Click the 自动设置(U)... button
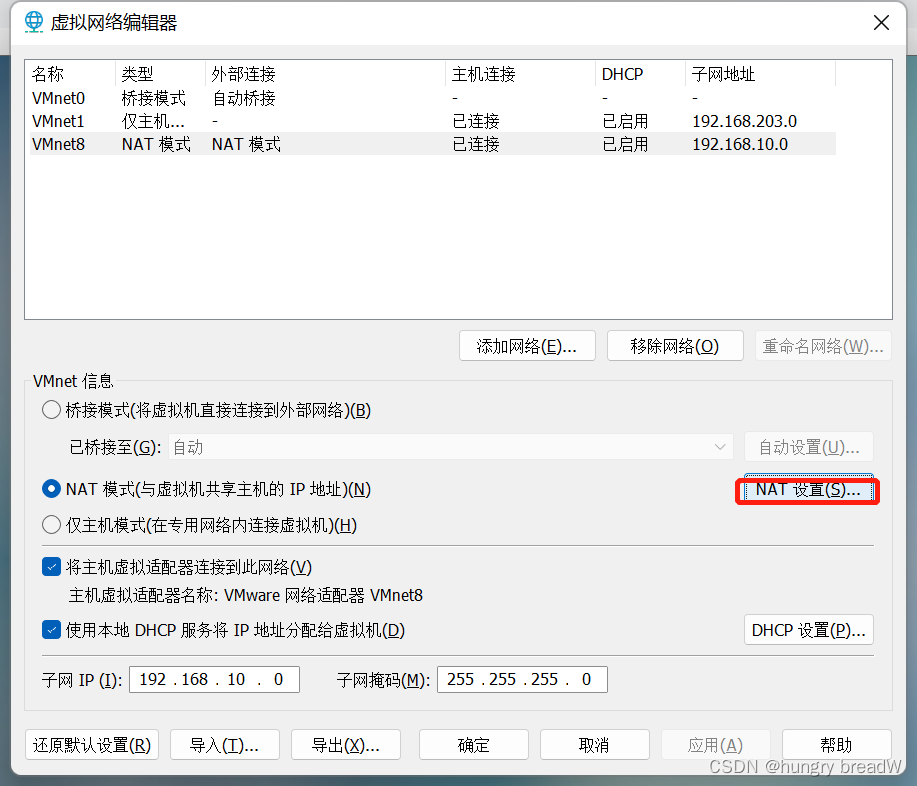 click(x=809, y=447)
